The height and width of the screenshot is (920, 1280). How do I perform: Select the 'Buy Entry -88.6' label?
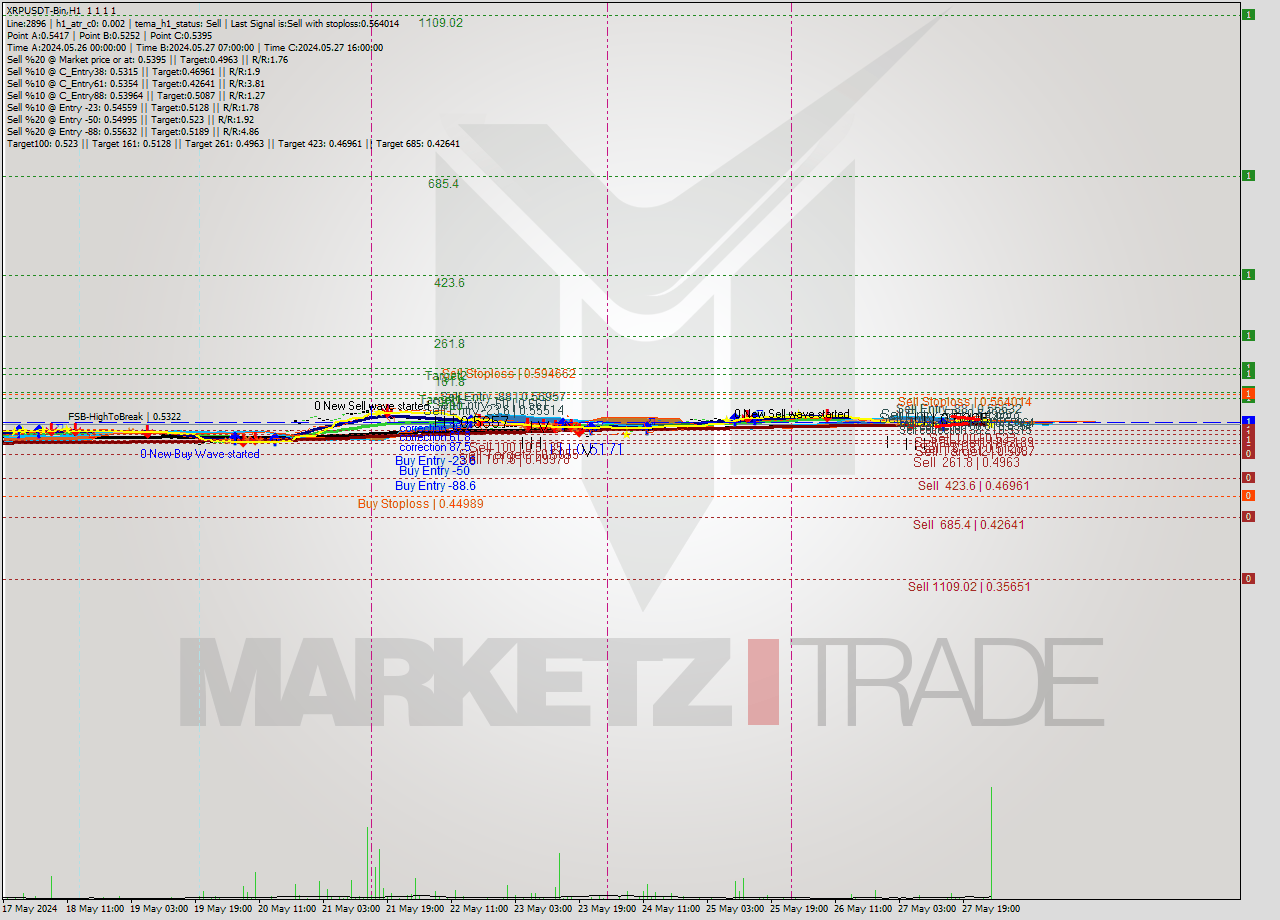[x=435, y=486]
